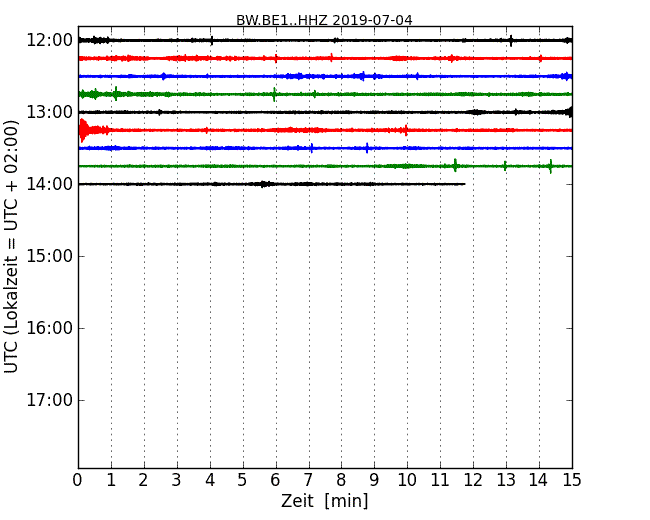Click the x-axis tick label 14
Viewport: 650px width, 520px height.
(x=539, y=480)
